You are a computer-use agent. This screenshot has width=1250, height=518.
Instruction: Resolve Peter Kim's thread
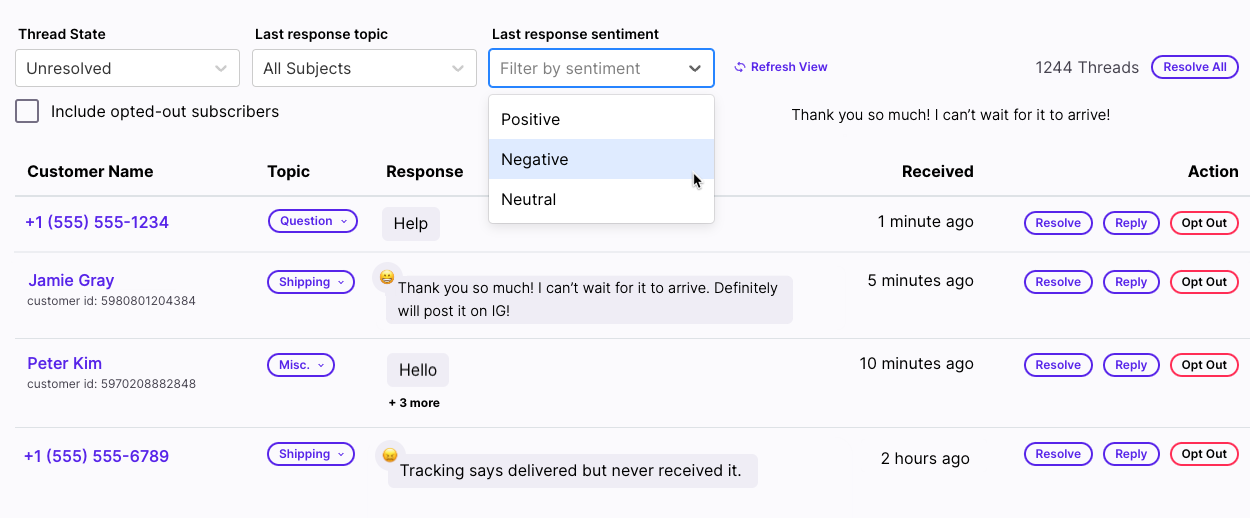coord(1058,365)
